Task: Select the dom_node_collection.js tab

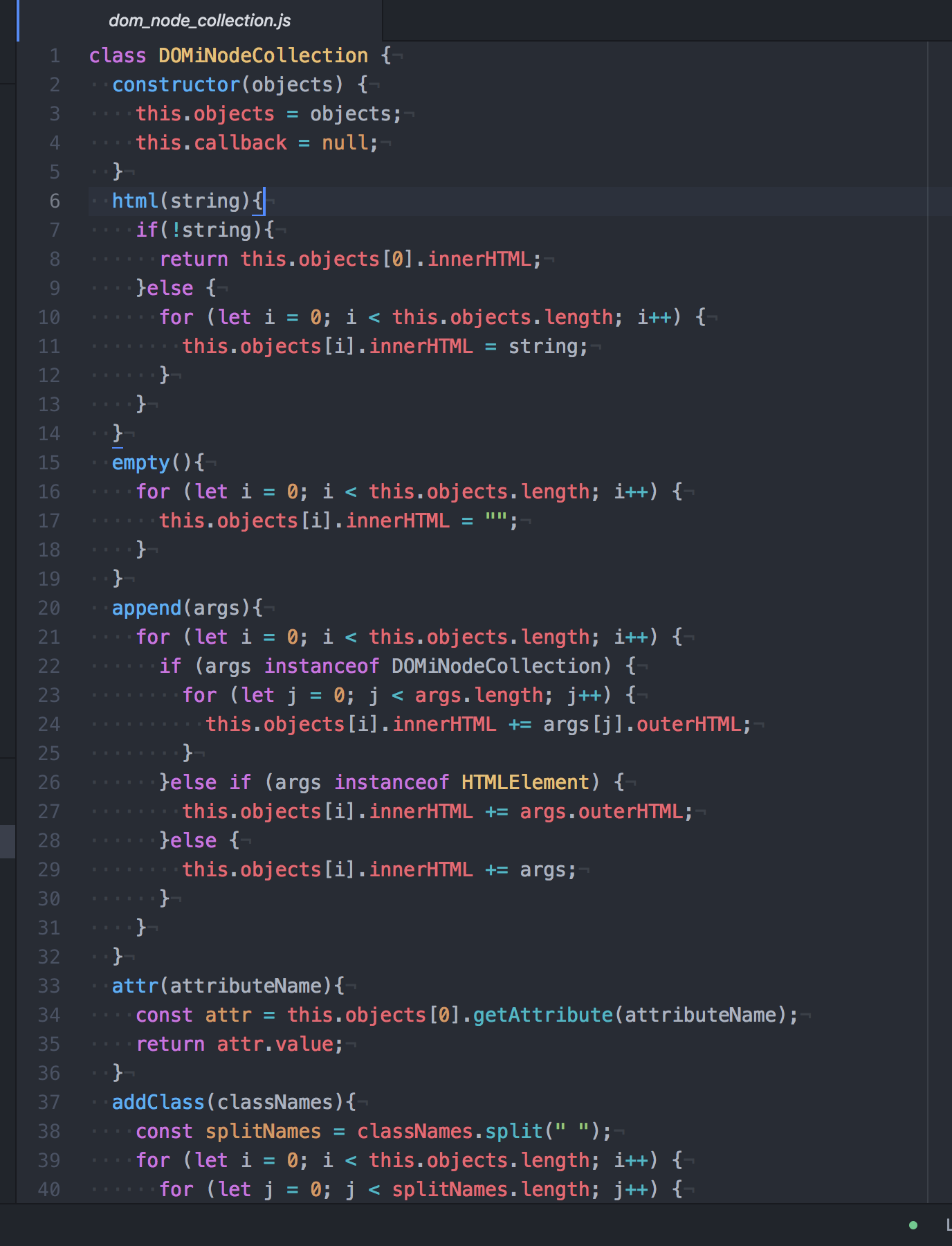Action: pos(200,21)
